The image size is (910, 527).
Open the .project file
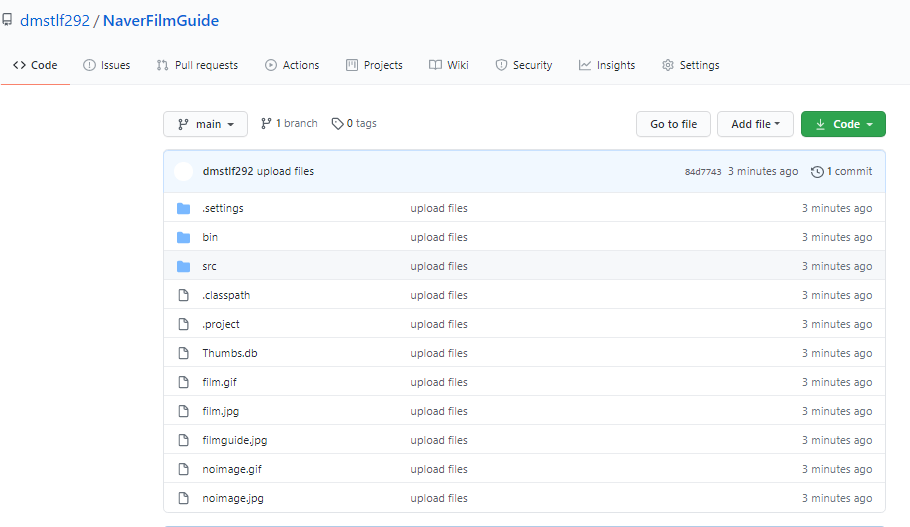pos(221,324)
